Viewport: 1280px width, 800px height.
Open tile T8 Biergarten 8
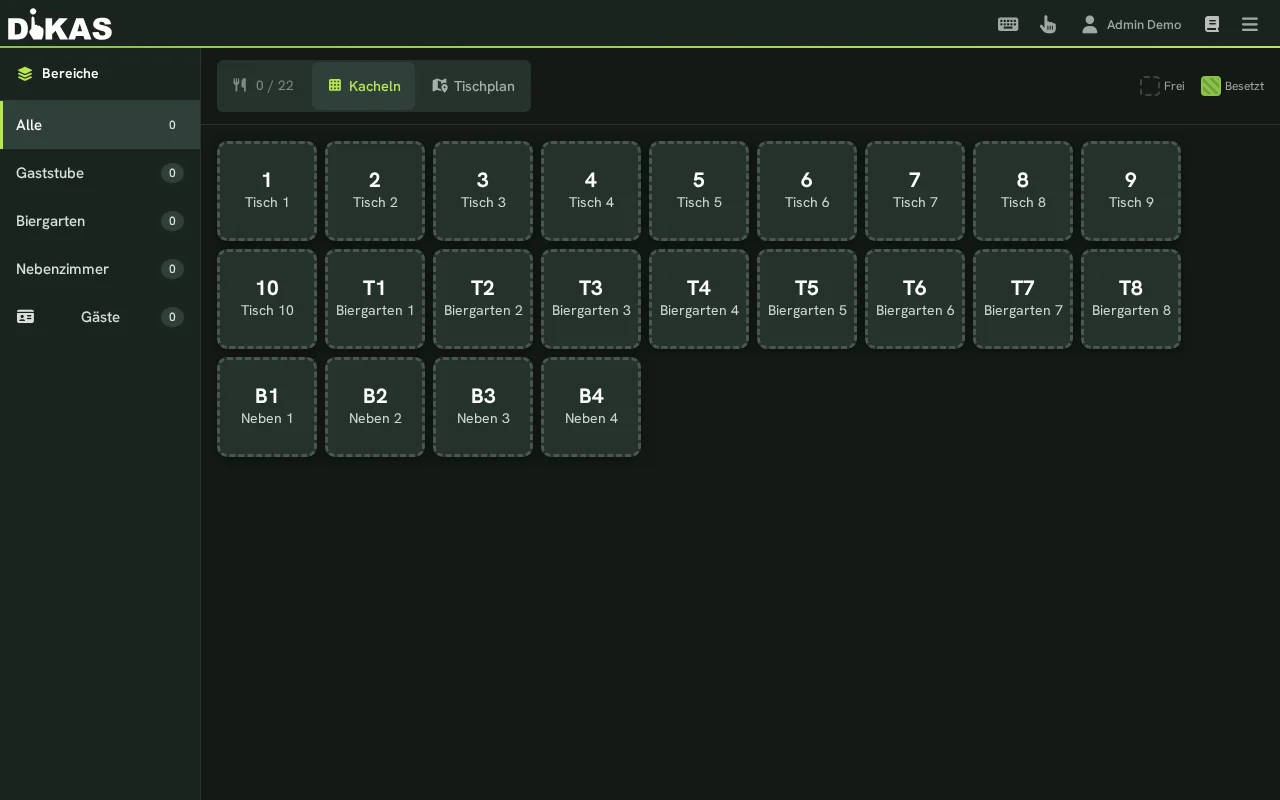click(1131, 299)
